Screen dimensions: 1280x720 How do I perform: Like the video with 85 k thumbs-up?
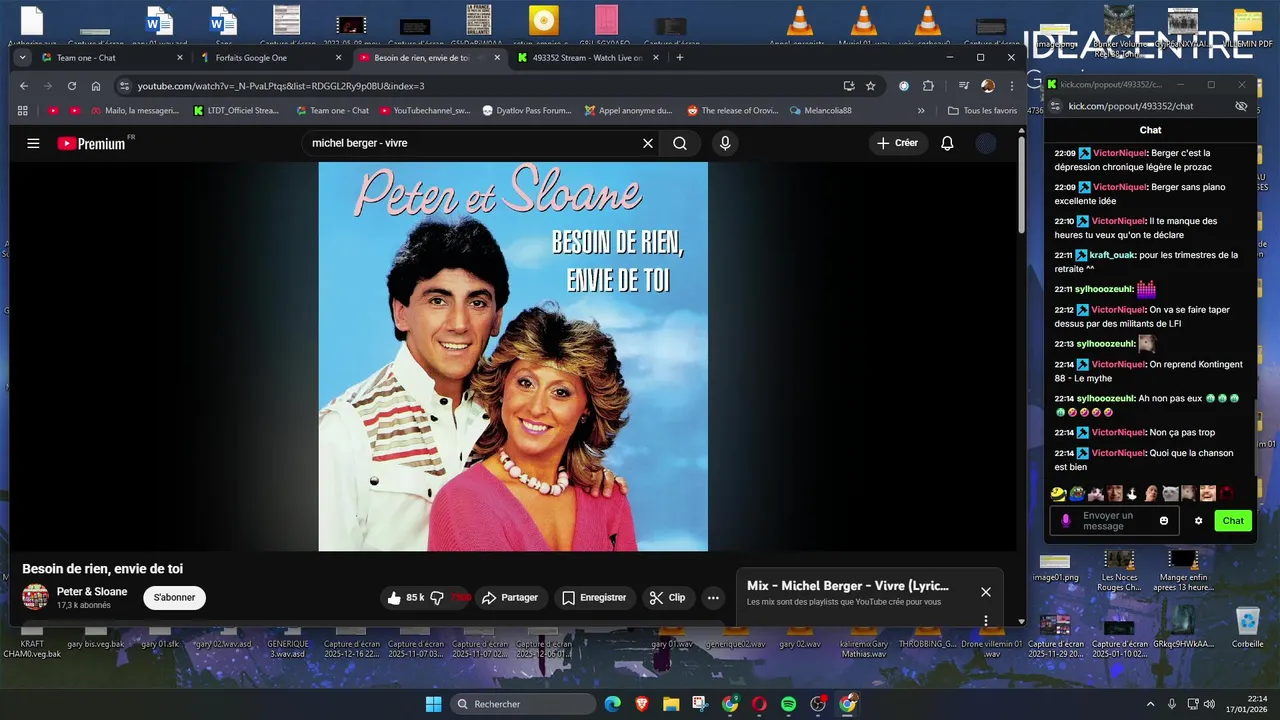(x=405, y=597)
